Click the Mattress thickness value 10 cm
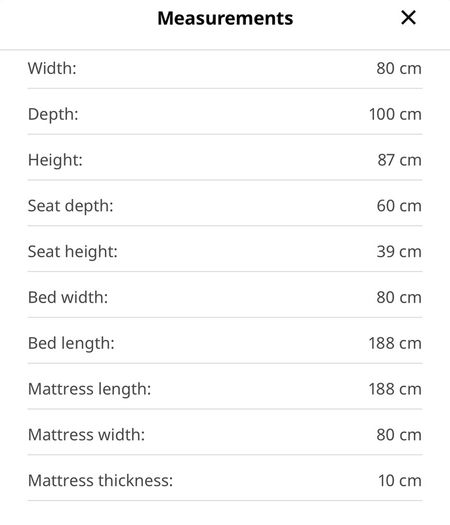This screenshot has height=525, width=450. (400, 480)
